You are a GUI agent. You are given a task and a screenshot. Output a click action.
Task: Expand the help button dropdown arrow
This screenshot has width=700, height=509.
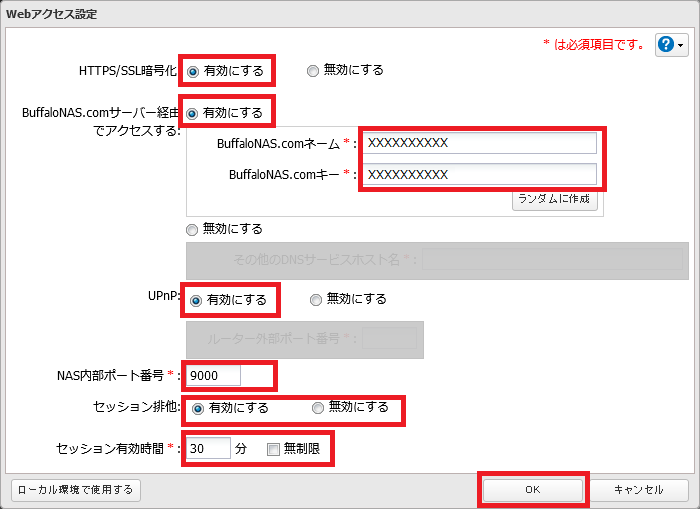(x=680, y=45)
